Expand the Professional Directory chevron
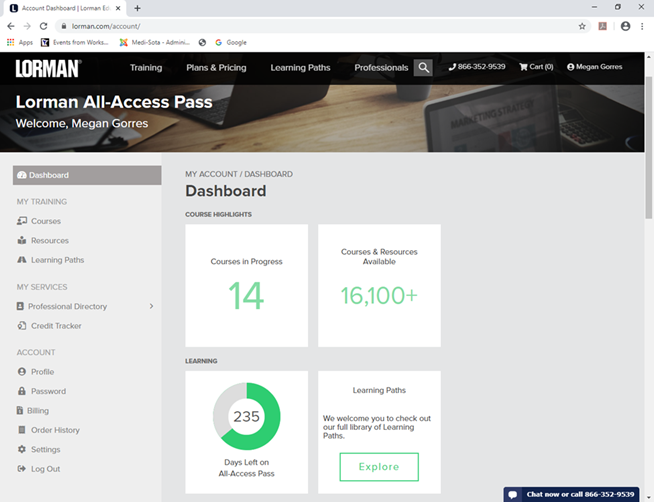This screenshot has height=502, width=654. point(151,306)
